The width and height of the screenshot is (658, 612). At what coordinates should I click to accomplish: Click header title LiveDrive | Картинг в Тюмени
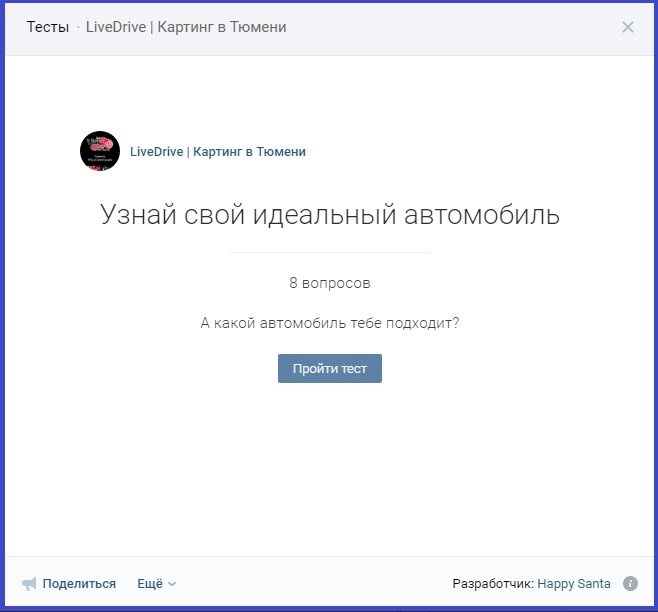186,27
